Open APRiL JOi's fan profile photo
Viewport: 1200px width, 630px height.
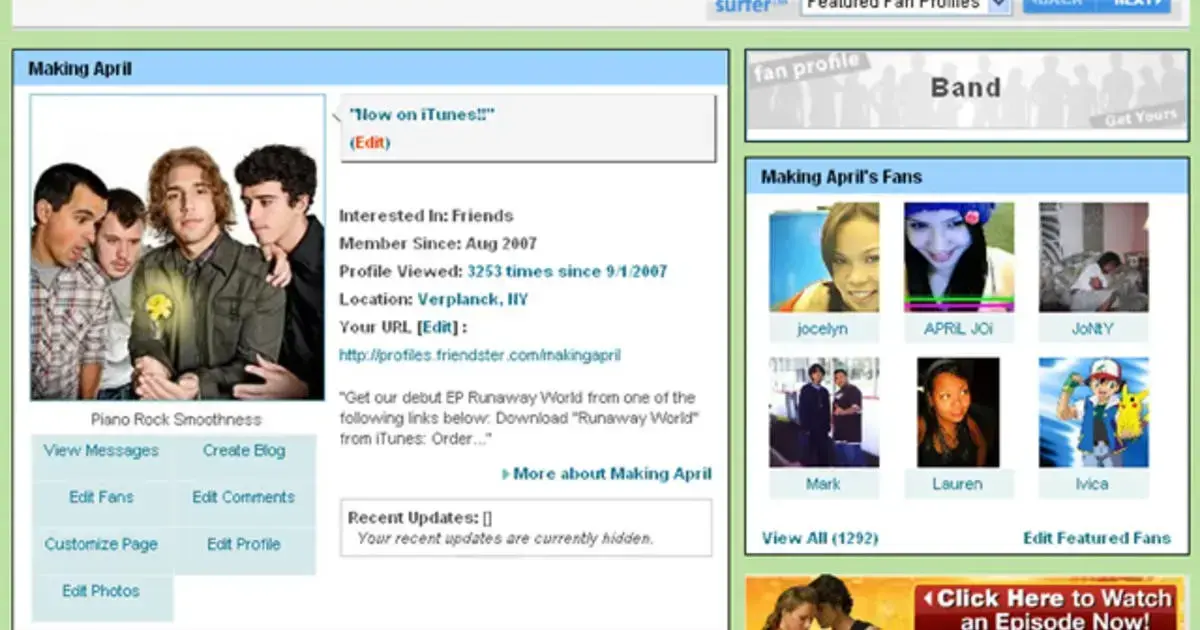pos(958,257)
